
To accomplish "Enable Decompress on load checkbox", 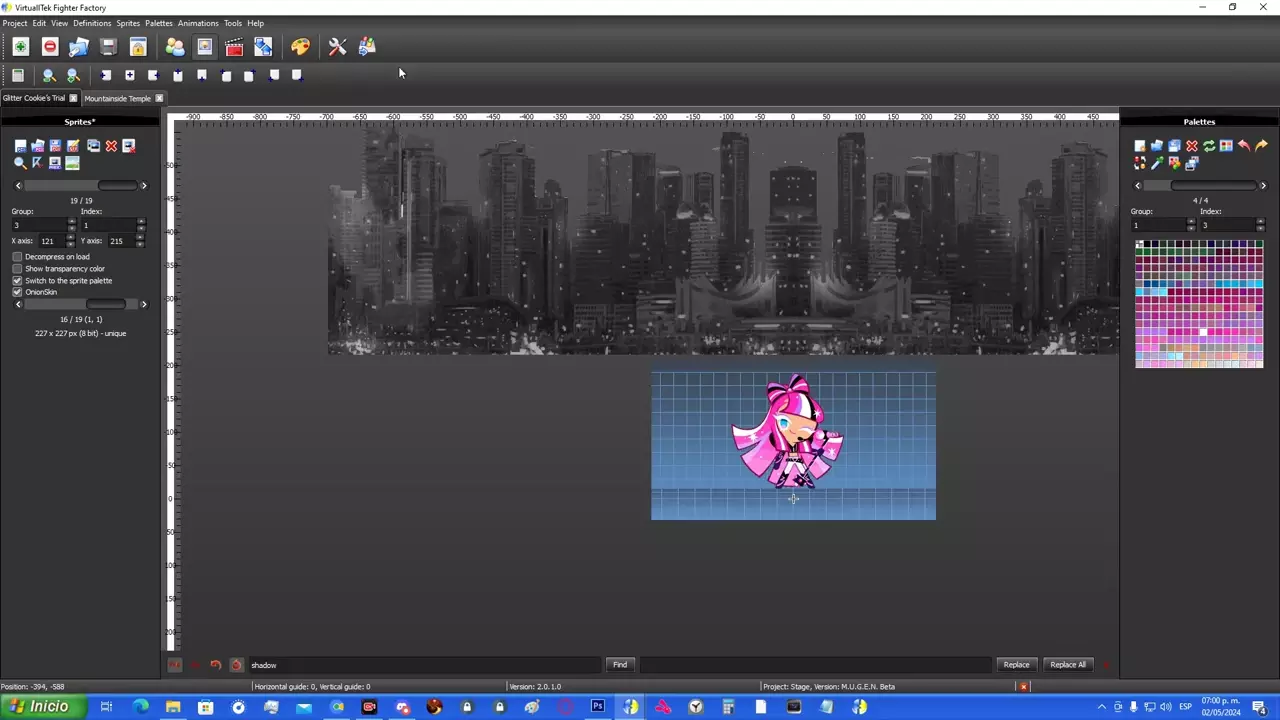I will pyautogui.click(x=17, y=257).
